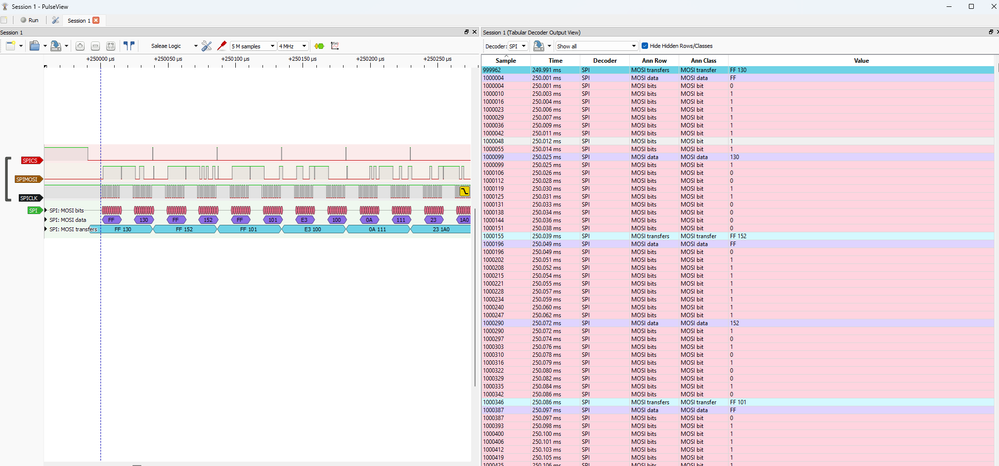Image resolution: width=999 pixels, height=466 pixels.
Task: Click the Value column header
Action: (860, 60)
